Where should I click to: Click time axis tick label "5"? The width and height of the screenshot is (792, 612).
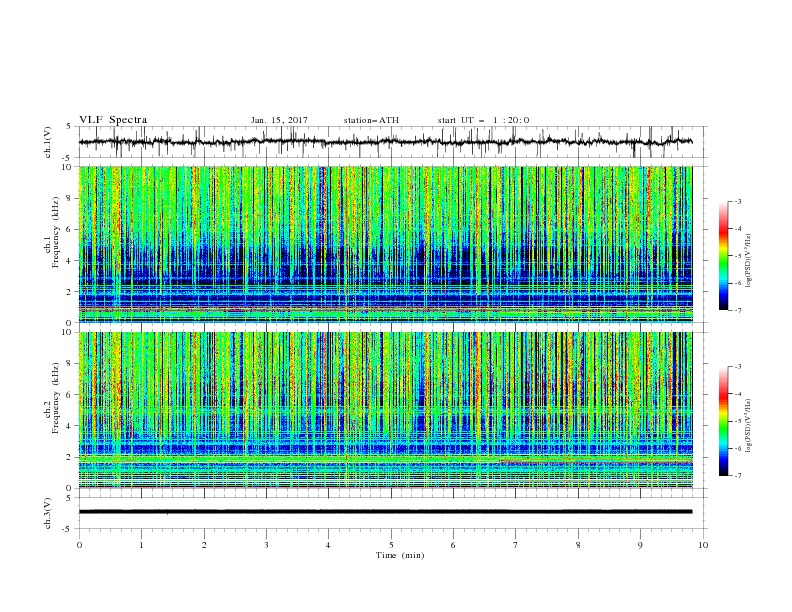pyautogui.click(x=391, y=545)
